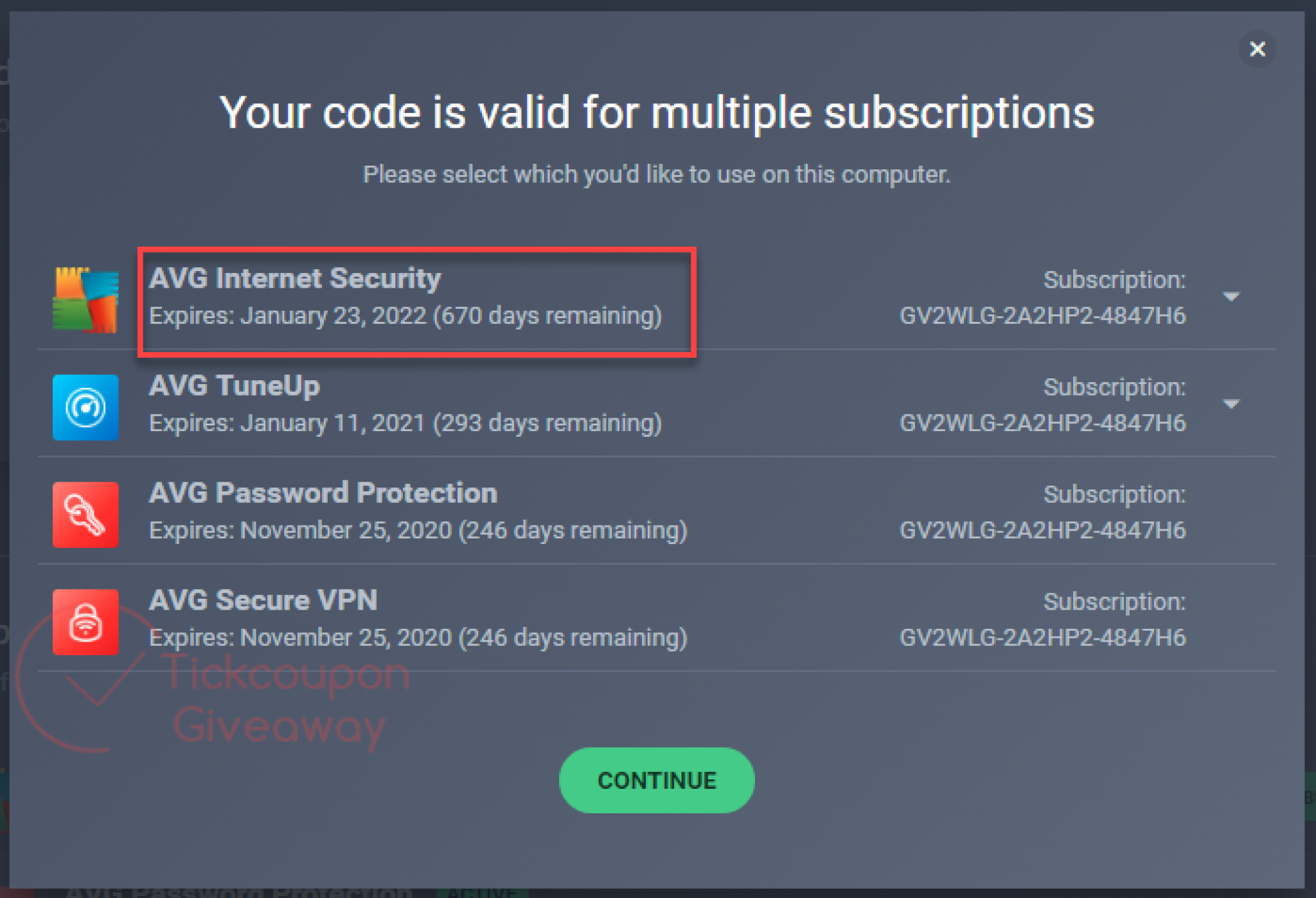Click the subscription code in the TuneUp row
Image resolution: width=1316 pixels, height=898 pixels.
pos(1042,423)
